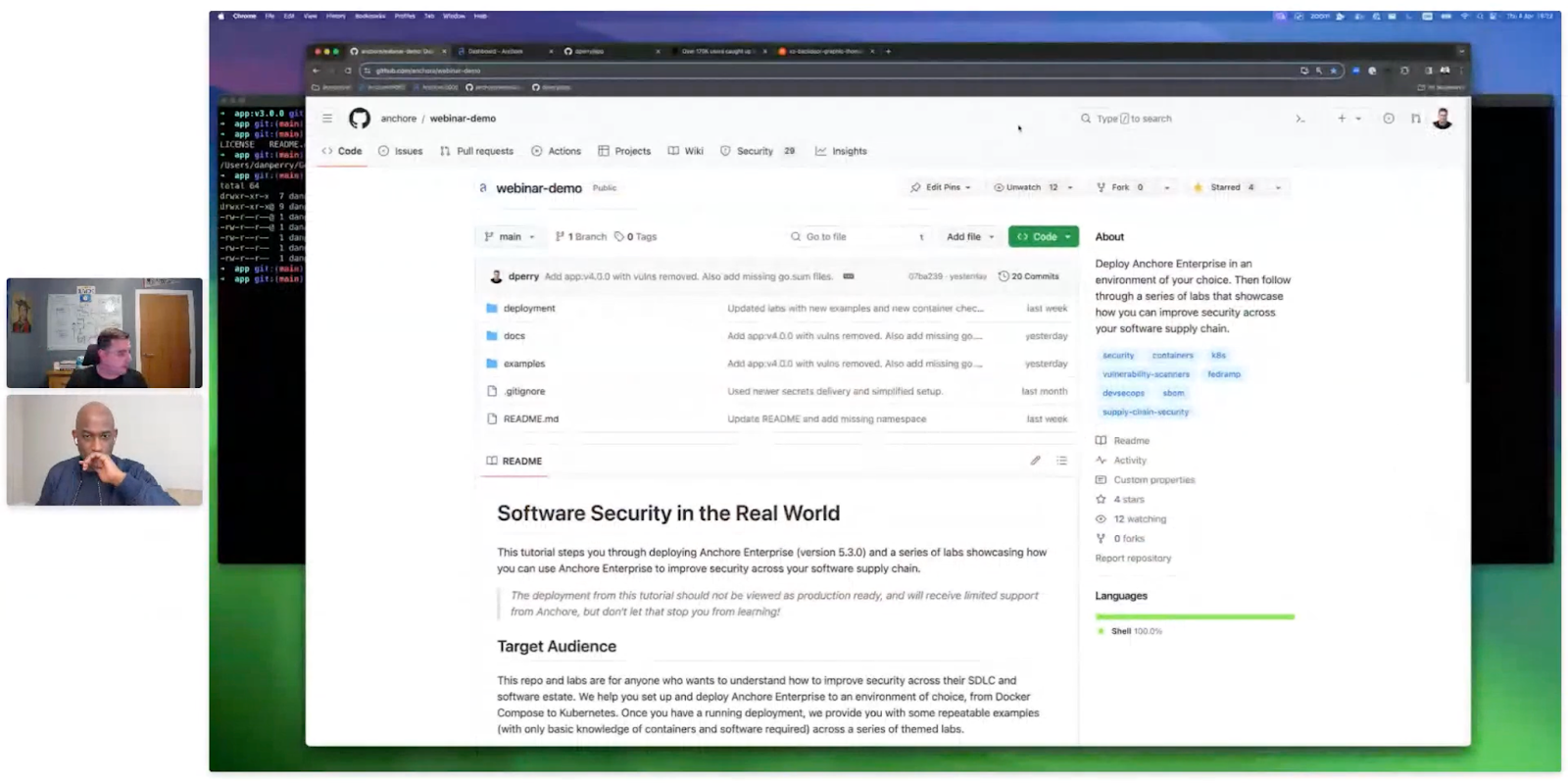Viewport: 1568px width, 783px height.
Task: Switch to the Security tab
Action: coord(758,151)
